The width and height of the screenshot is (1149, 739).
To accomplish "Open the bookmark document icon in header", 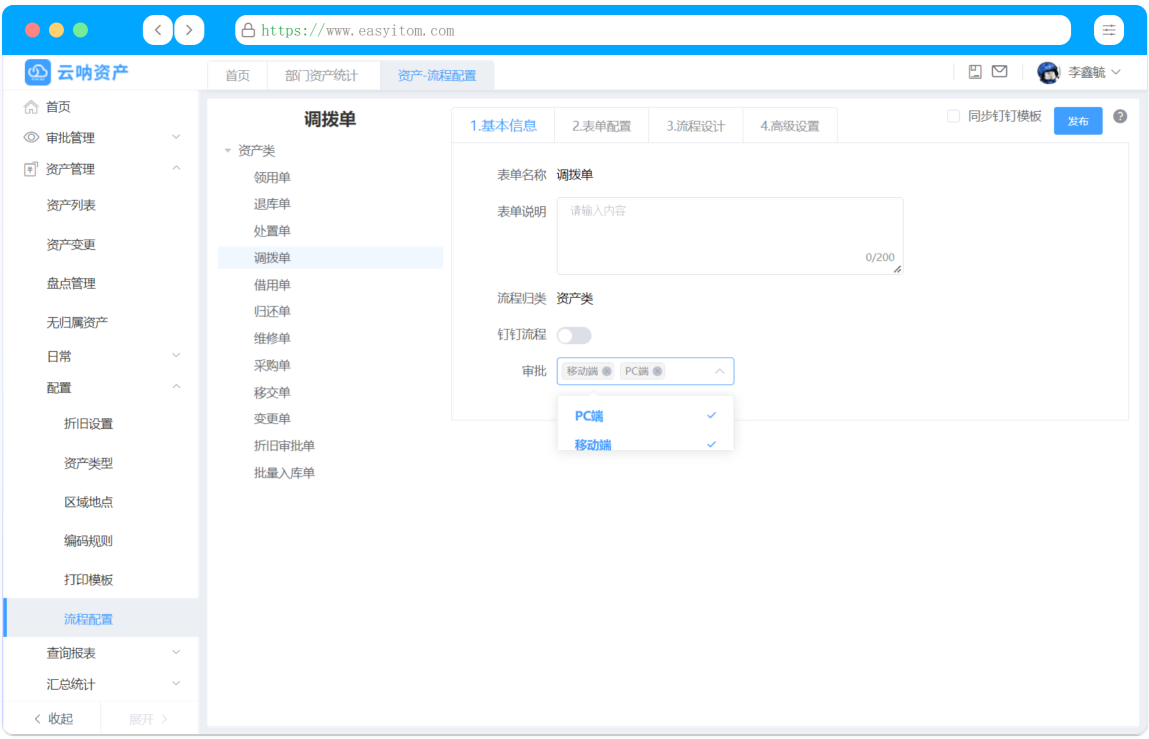I will [975, 72].
